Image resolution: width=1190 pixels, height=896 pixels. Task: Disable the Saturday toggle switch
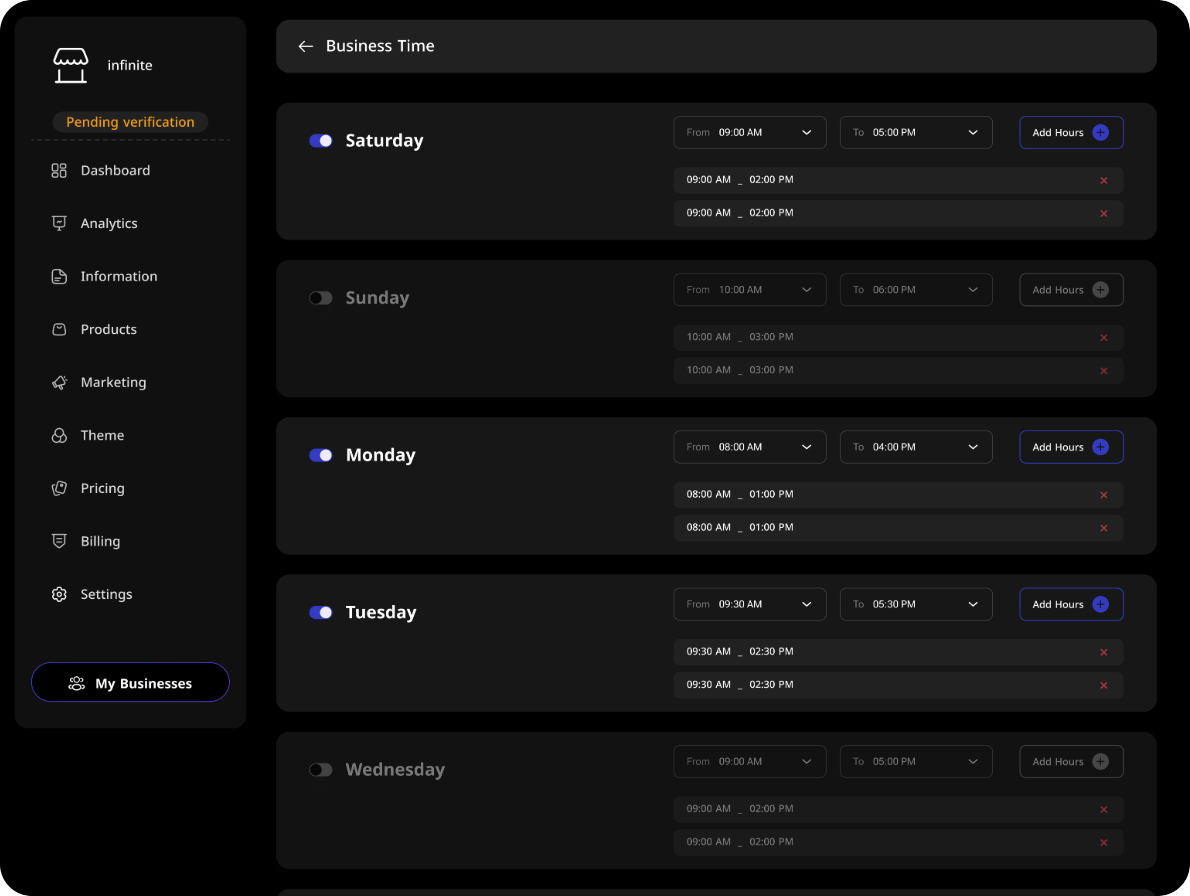[x=320, y=141]
